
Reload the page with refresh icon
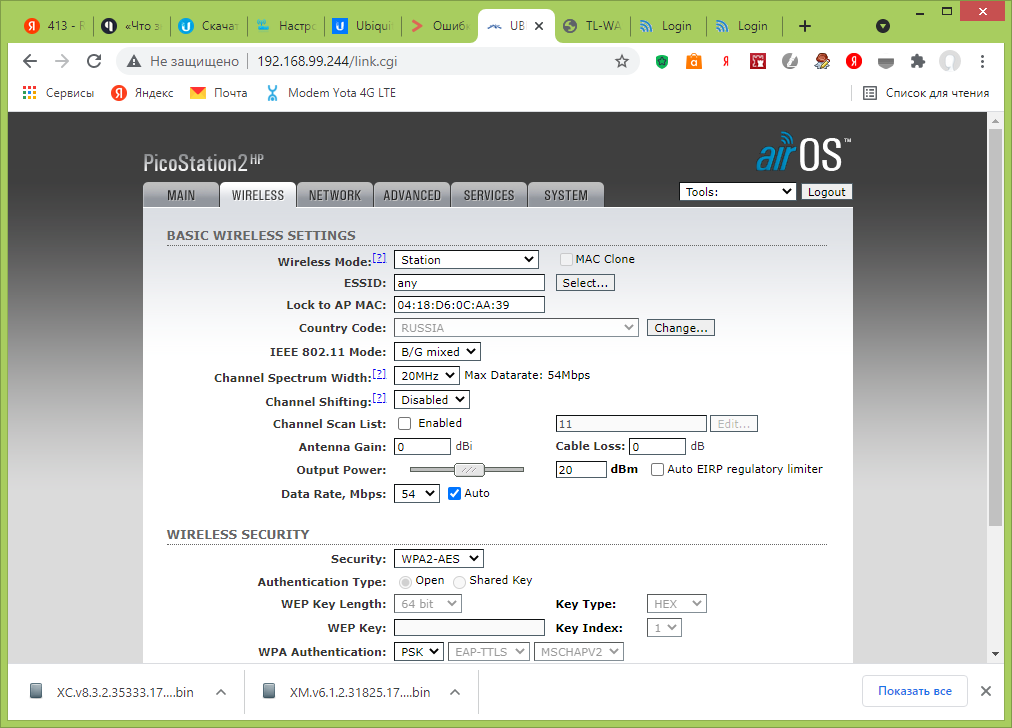point(94,61)
